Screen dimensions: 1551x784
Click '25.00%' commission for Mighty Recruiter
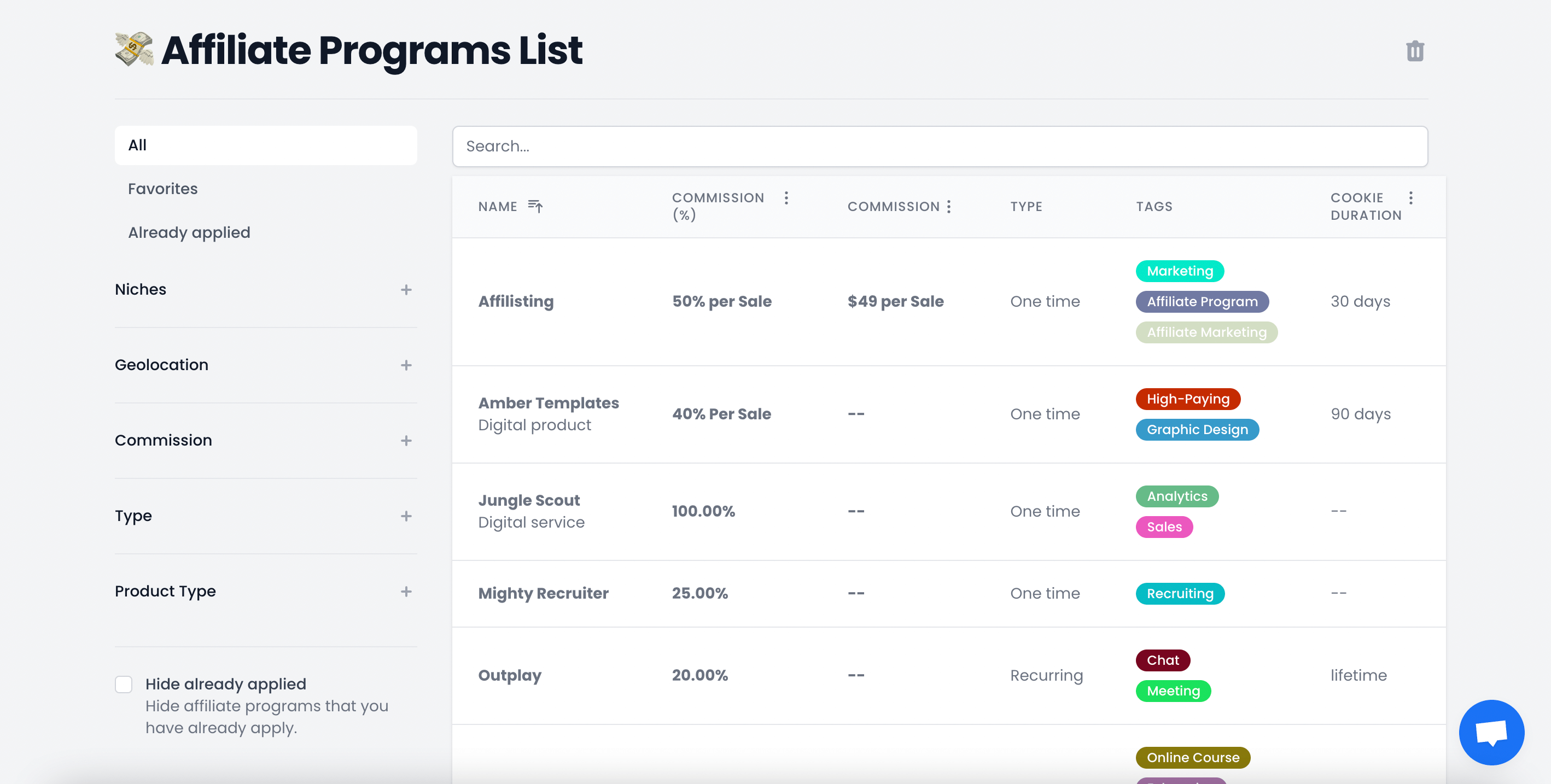tap(699, 593)
